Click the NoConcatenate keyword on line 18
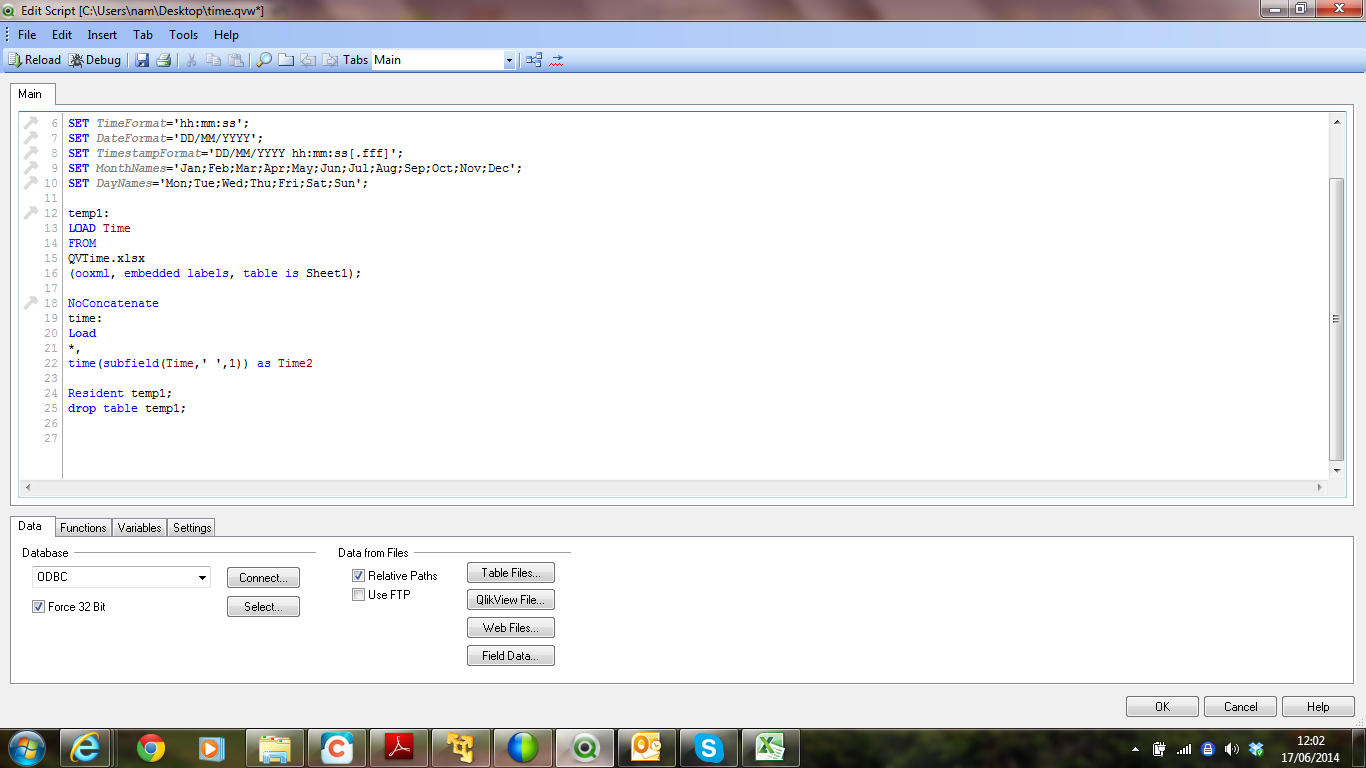1366x768 pixels. point(113,303)
